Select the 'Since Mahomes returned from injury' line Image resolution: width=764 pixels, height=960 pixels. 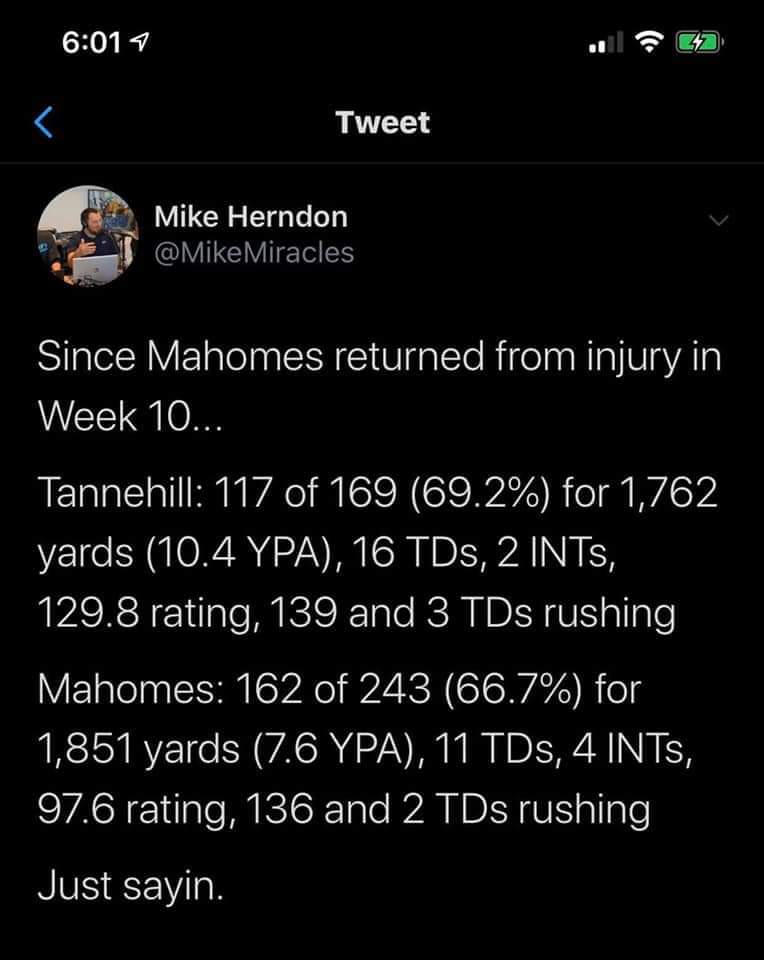pyautogui.click(x=380, y=358)
